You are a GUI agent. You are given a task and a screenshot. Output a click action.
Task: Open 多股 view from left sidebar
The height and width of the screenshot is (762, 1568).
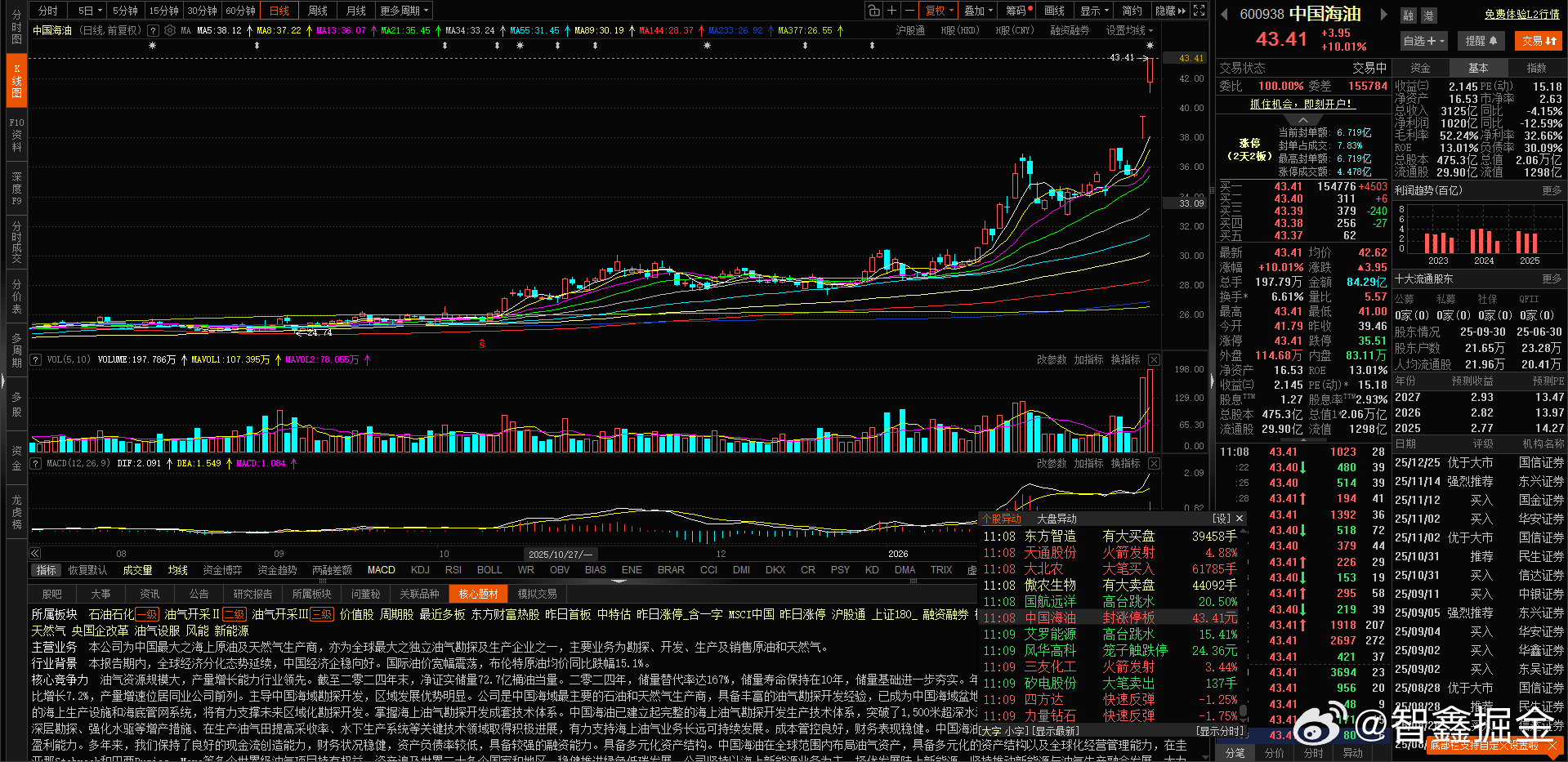click(16, 404)
